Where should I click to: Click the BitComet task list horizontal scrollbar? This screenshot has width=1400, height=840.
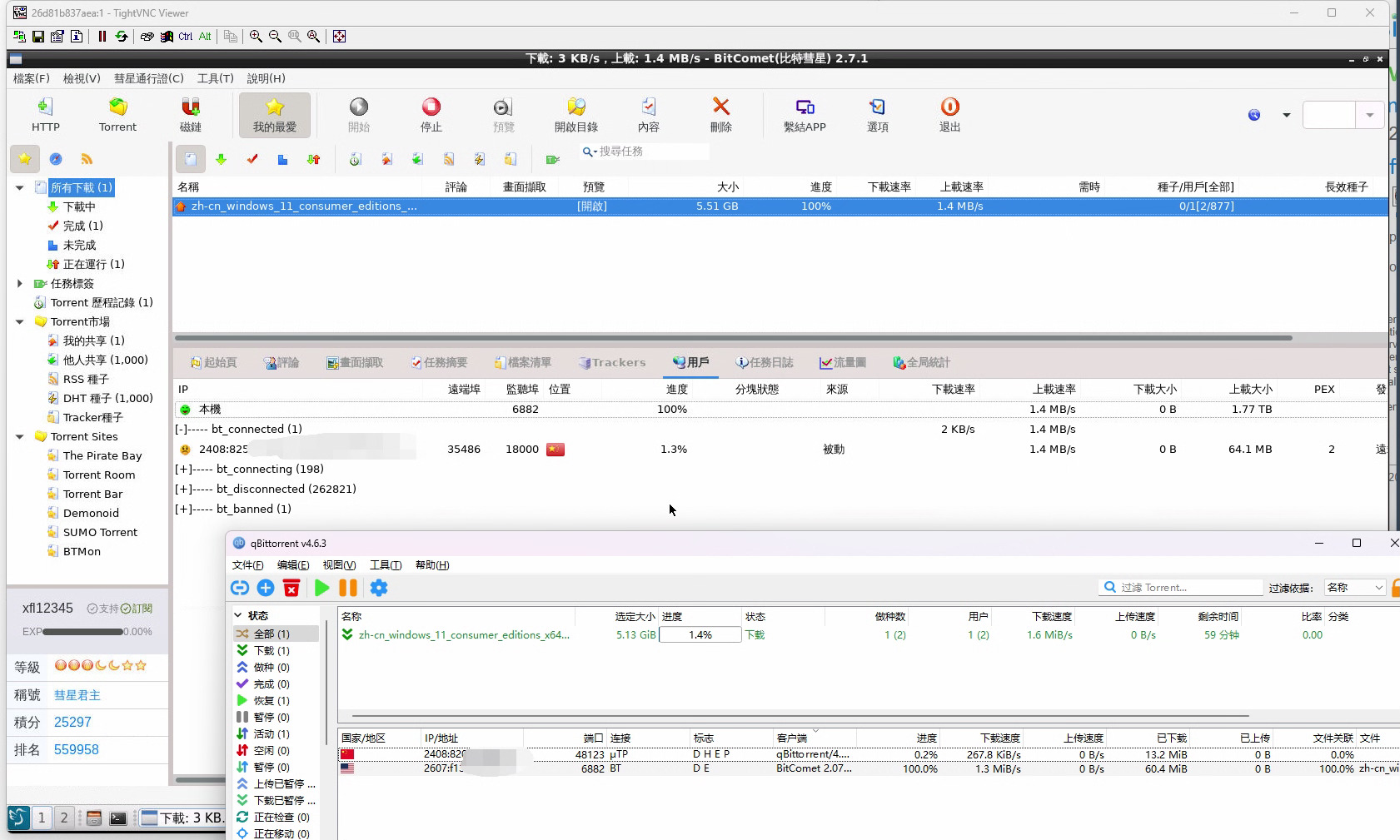click(734, 338)
